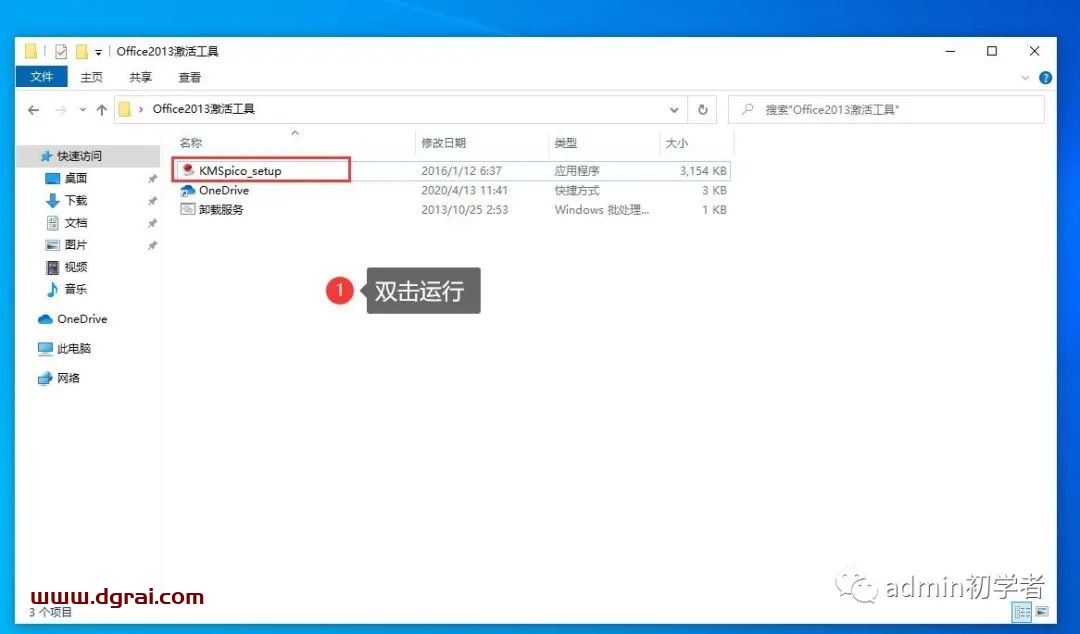
Task: Sort by the 大小 column header
Action: [x=676, y=143]
